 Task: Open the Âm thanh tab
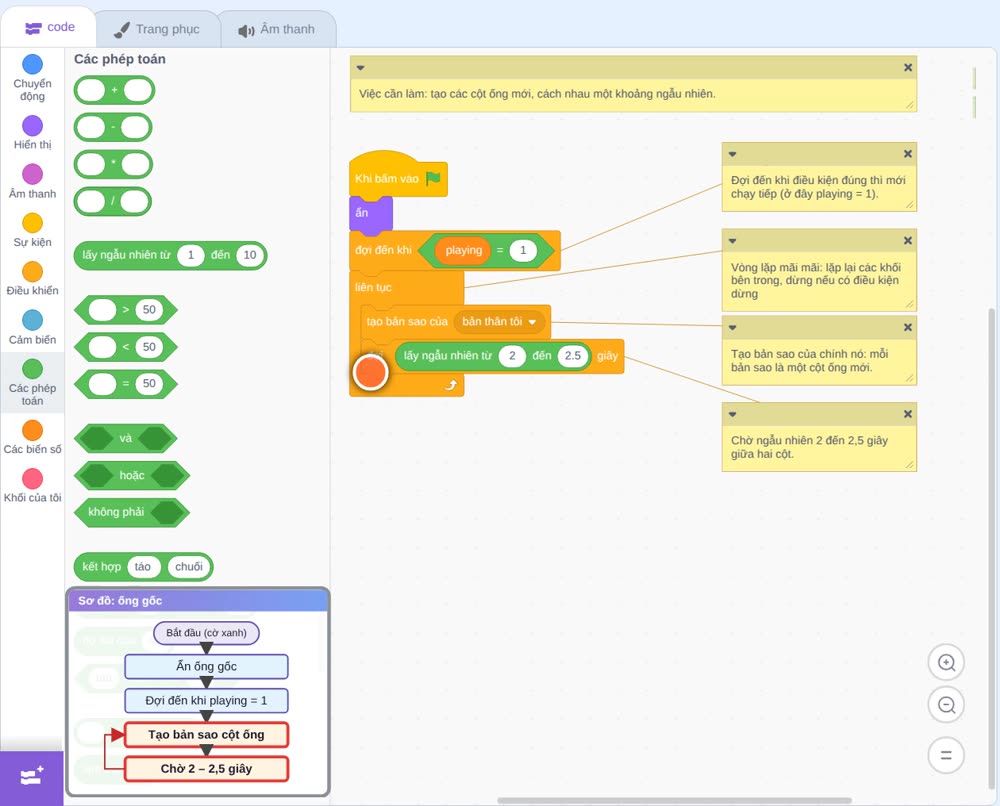[277, 29]
